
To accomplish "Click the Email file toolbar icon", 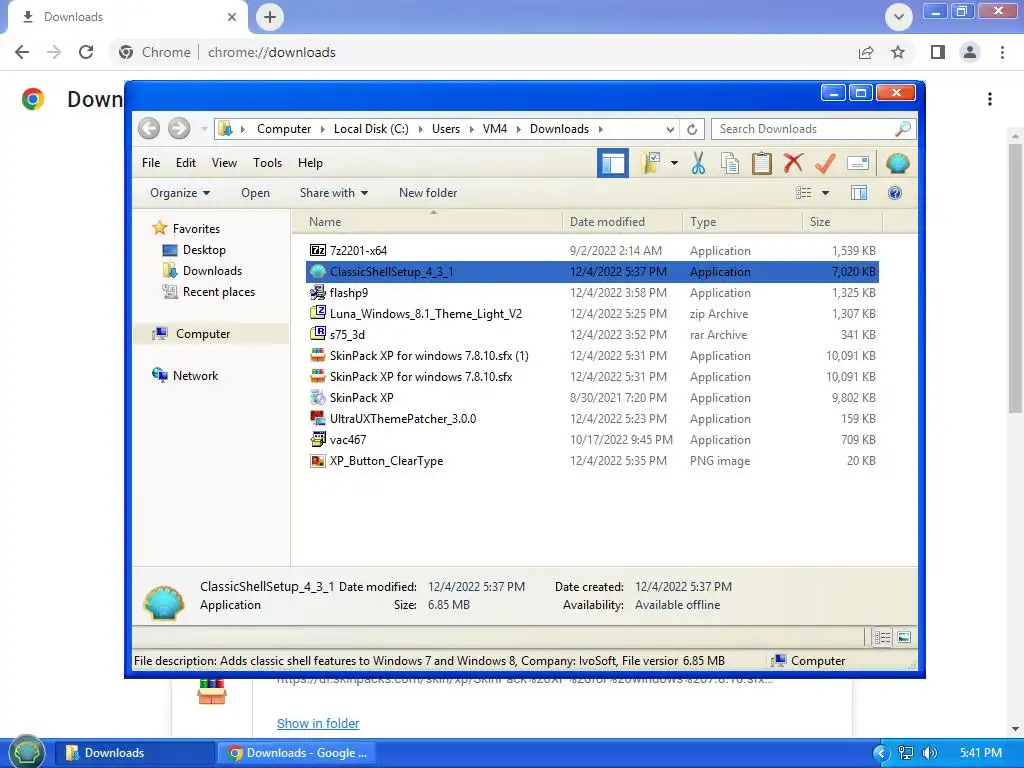I will (x=857, y=163).
